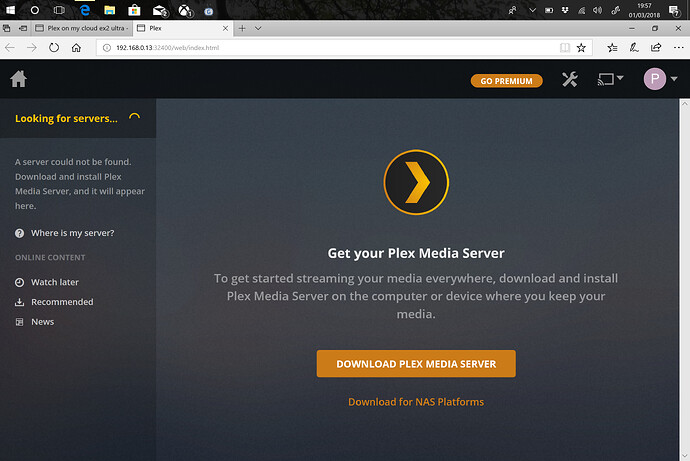The image size is (690, 461).
Task: Click the large Plex chevron logo
Action: click(x=416, y=182)
